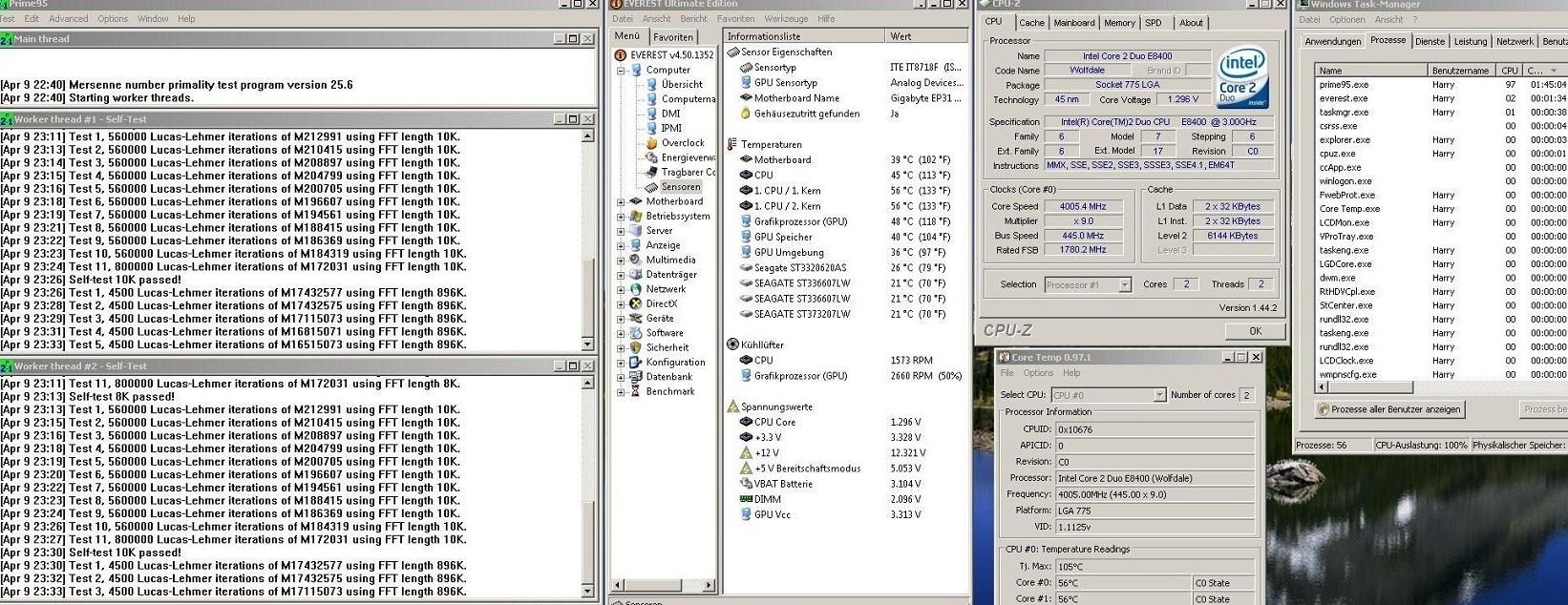
Task: Click Prozesse aller Benutzer anzeigen button
Action: click(1389, 409)
